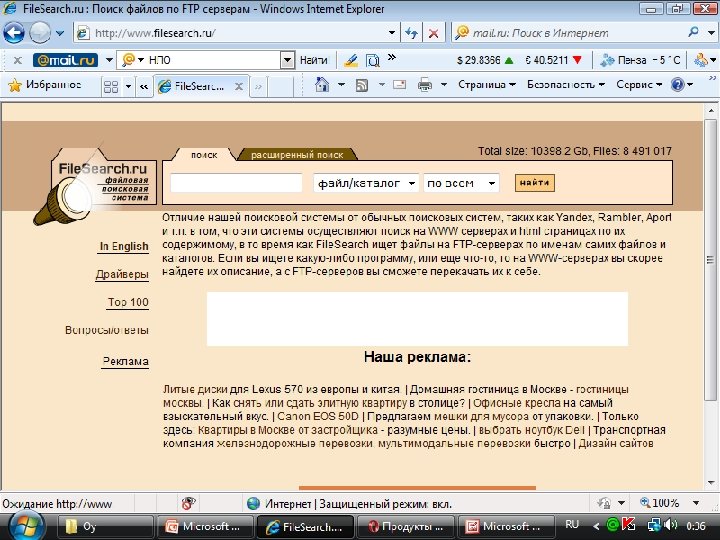Click the browser Forward arrow button
Viewport: 720px width, 540px height.
coord(40,33)
